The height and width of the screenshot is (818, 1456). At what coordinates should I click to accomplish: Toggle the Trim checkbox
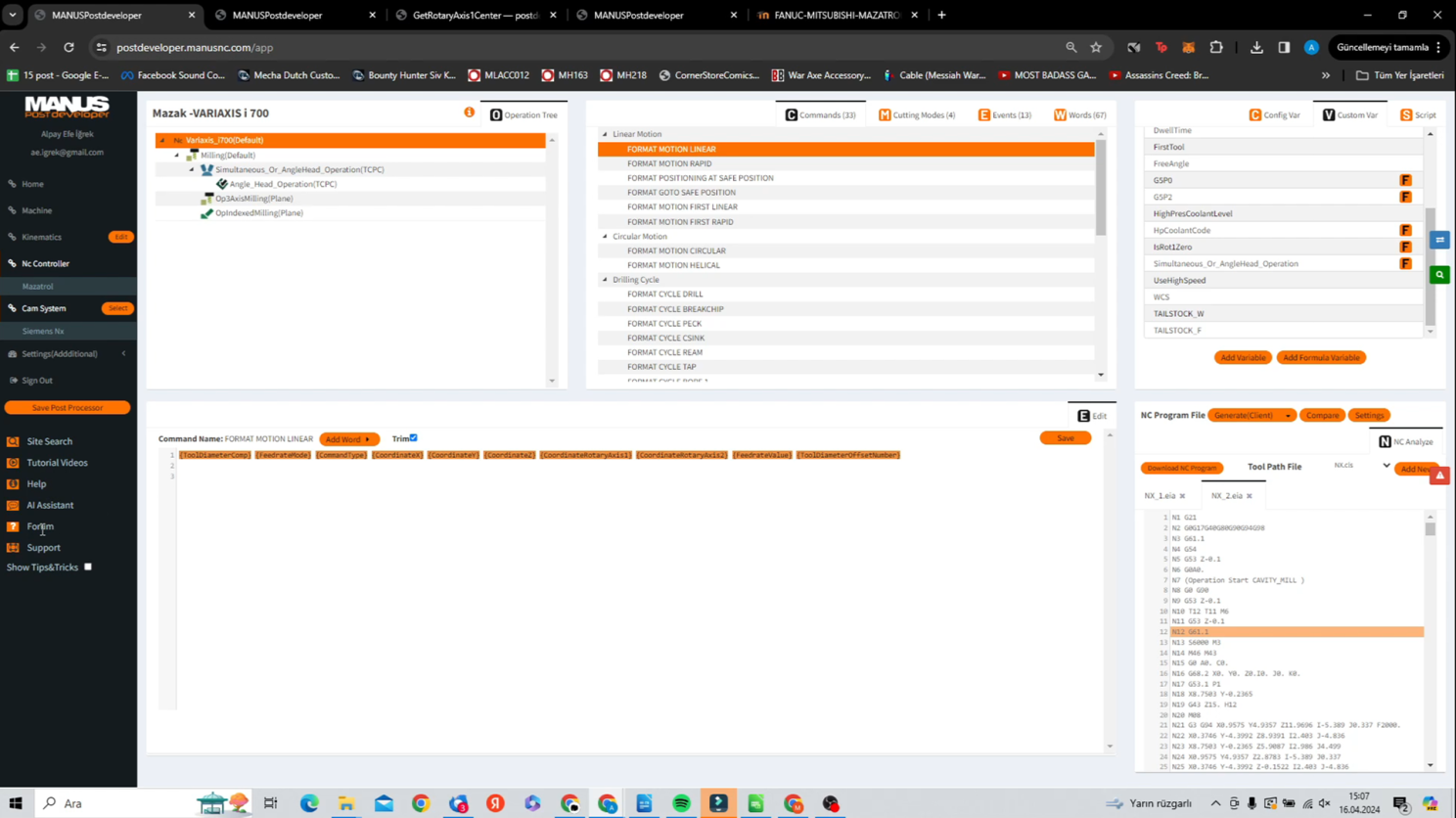(x=414, y=437)
